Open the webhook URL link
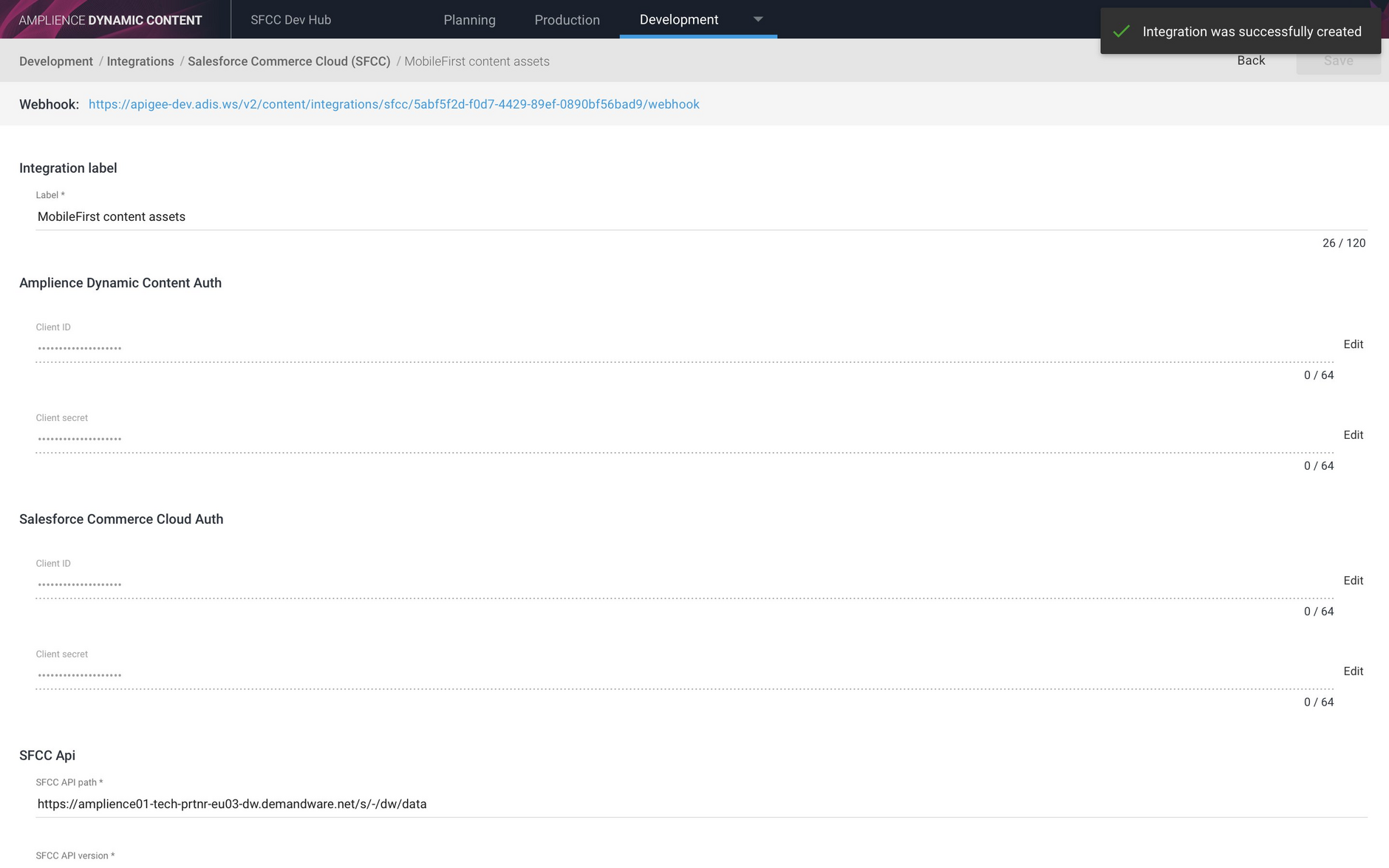The width and height of the screenshot is (1389, 868). (x=394, y=104)
